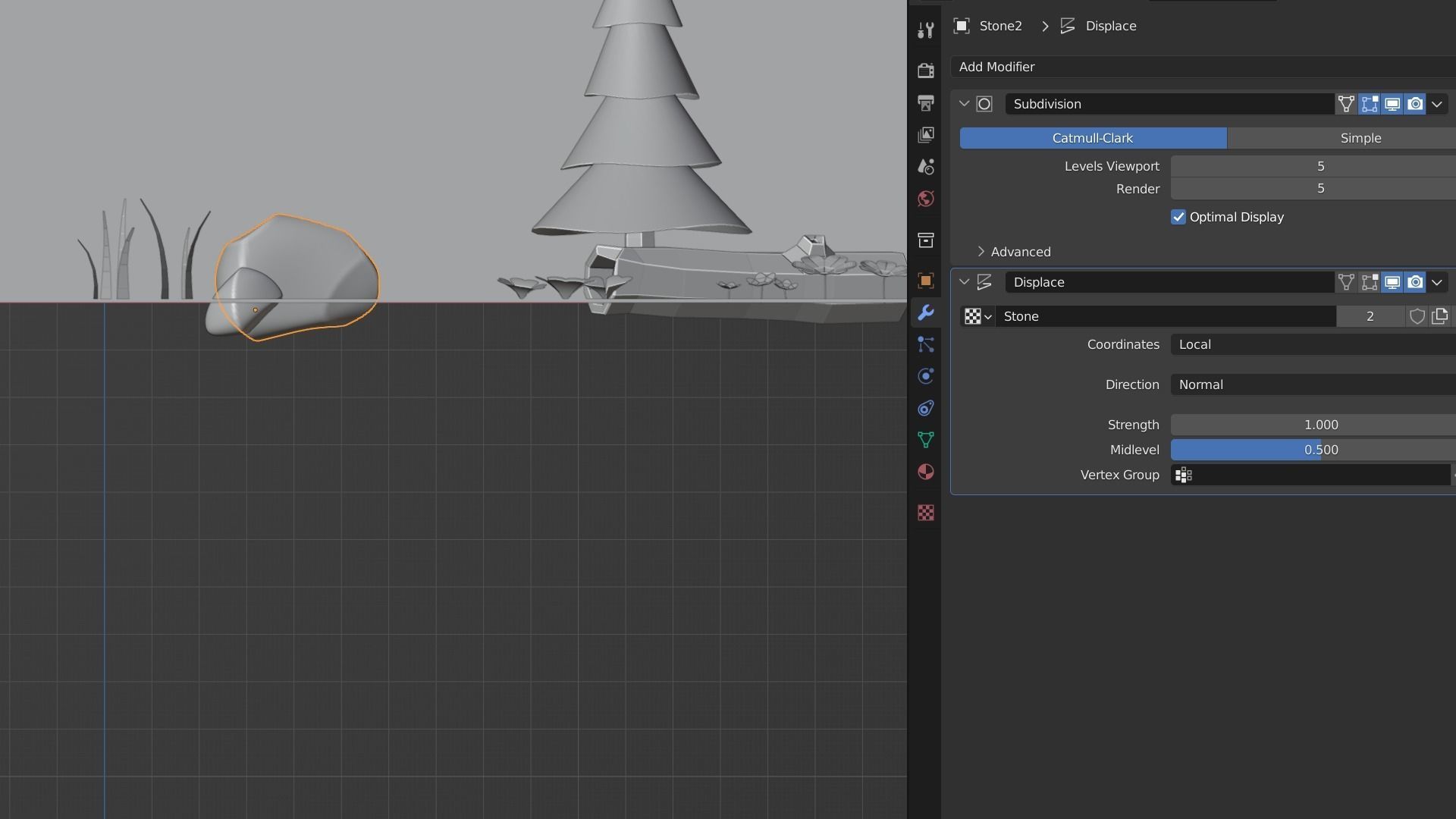
Task: Open the Object Data properties tab
Action: click(x=925, y=440)
